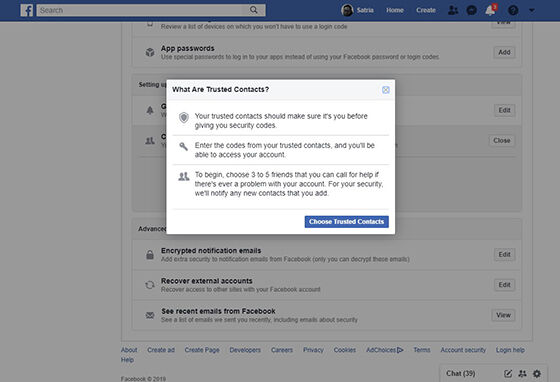Open the Account security footer link

[x=463, y=350]
